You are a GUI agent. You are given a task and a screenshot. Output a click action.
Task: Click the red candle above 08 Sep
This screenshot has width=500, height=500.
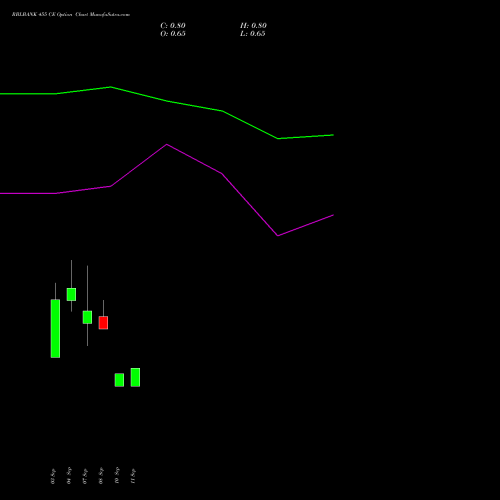tap(103, 323)
